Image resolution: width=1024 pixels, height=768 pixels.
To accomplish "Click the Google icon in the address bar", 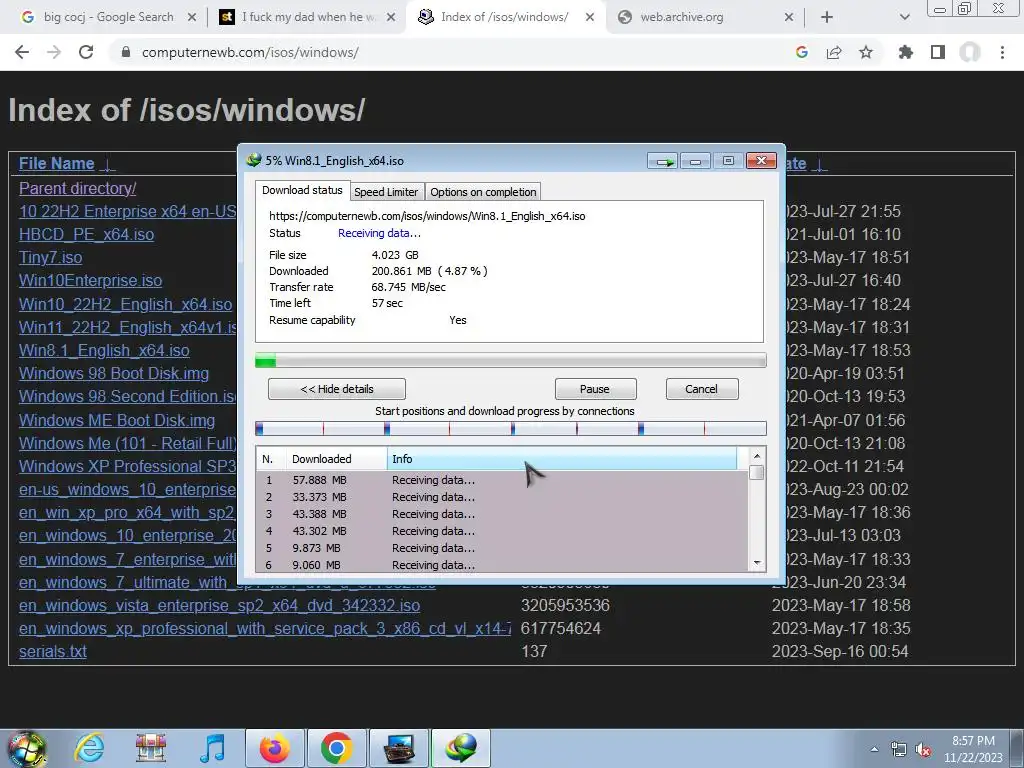I will coord(802,52).
